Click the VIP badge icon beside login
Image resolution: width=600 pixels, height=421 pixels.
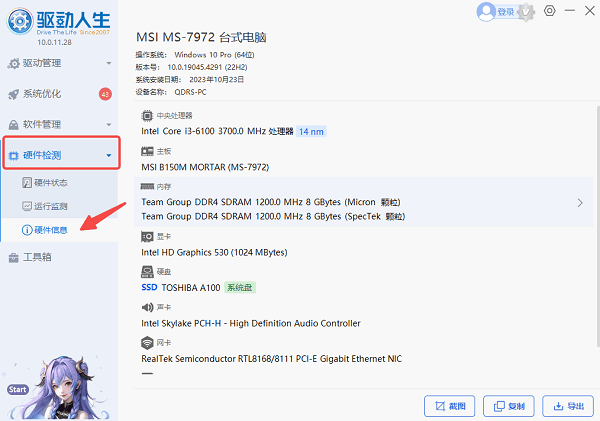[527, 11]
